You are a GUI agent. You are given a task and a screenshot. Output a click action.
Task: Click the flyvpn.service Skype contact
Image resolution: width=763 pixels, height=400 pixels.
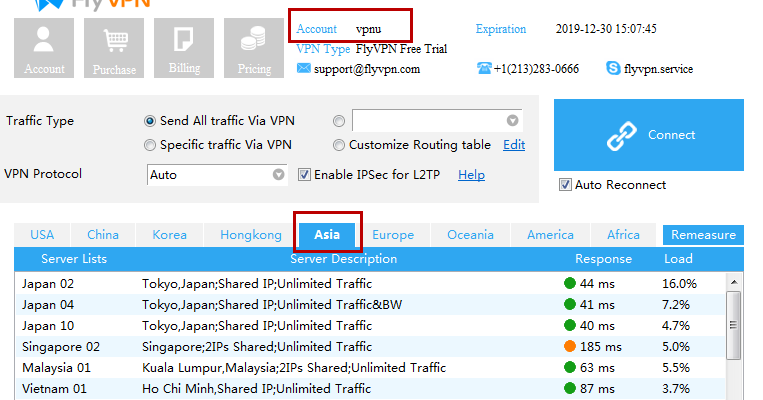[x=658, y=69]
